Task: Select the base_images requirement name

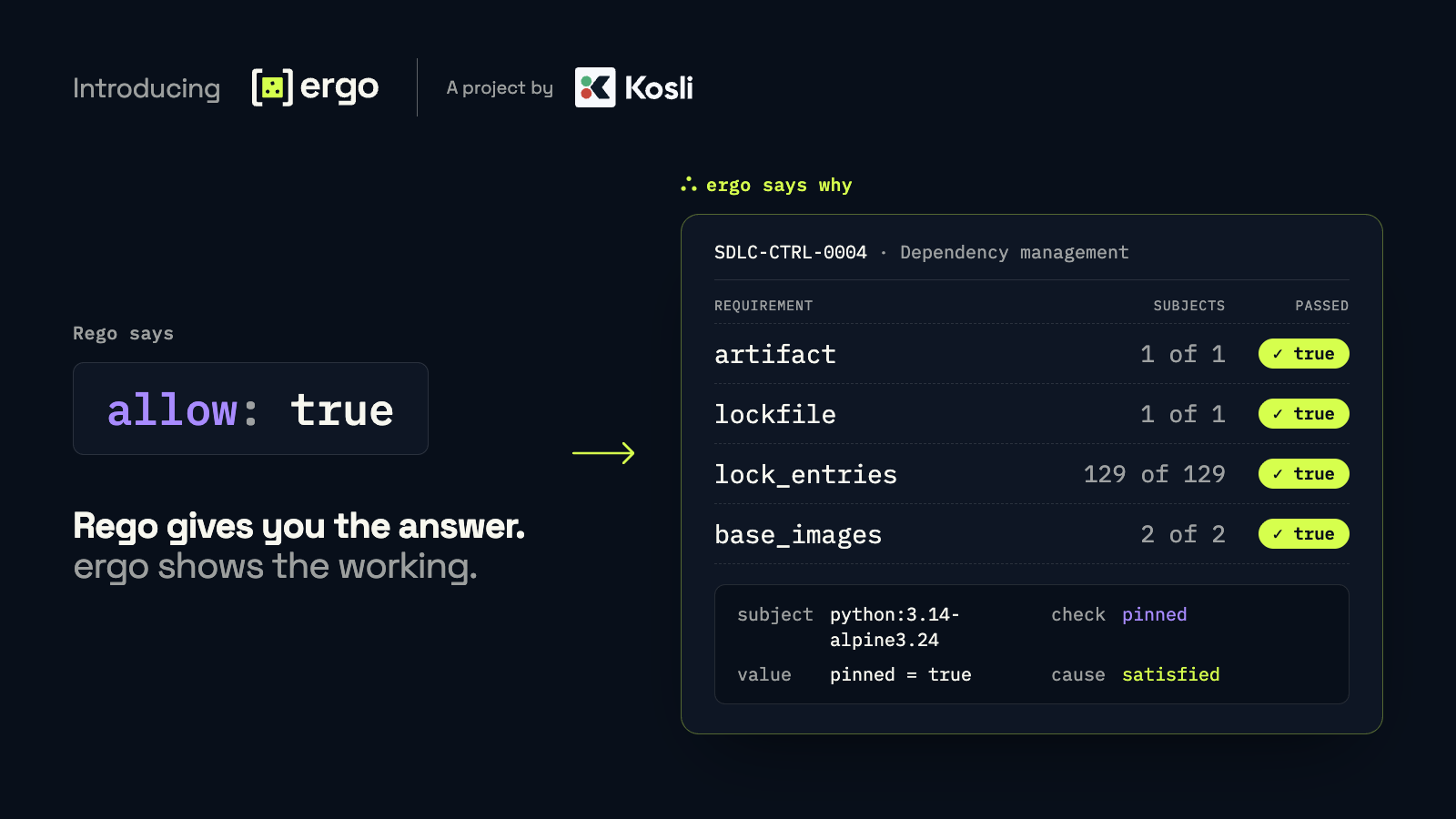Action: (x=798, y=535)
